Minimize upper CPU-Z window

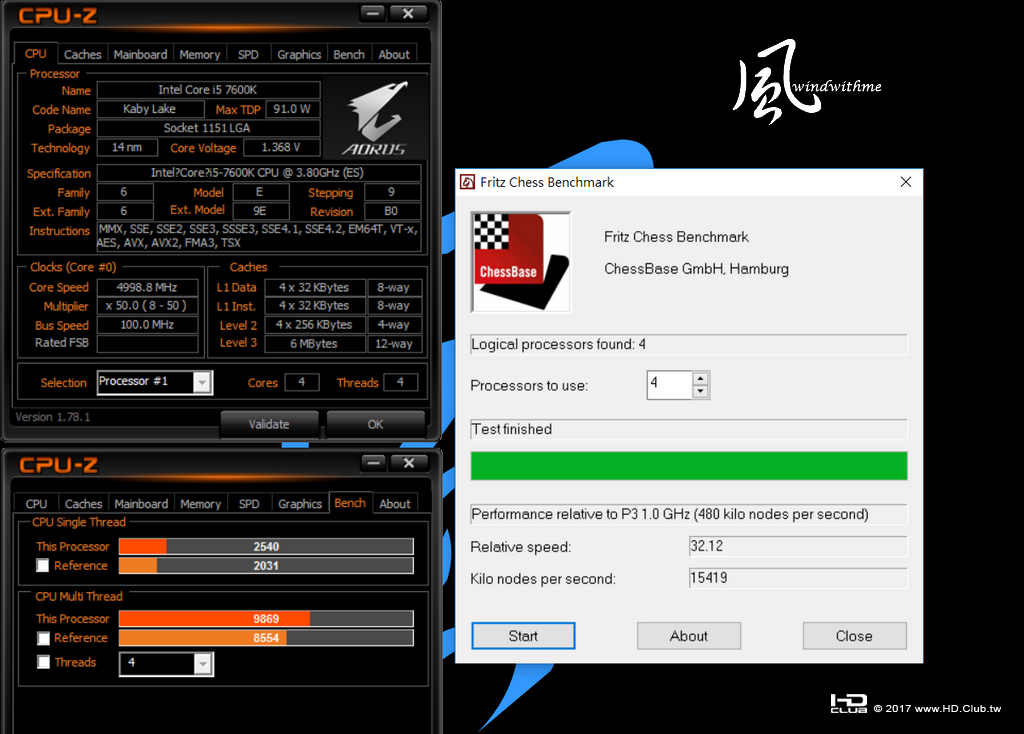click(373, 13)
